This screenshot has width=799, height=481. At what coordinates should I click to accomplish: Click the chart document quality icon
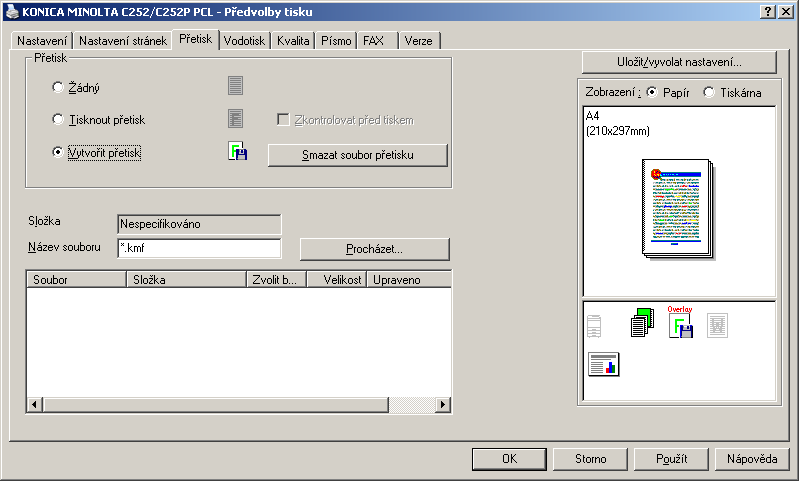pyautogui.click(x=604, y=364)
